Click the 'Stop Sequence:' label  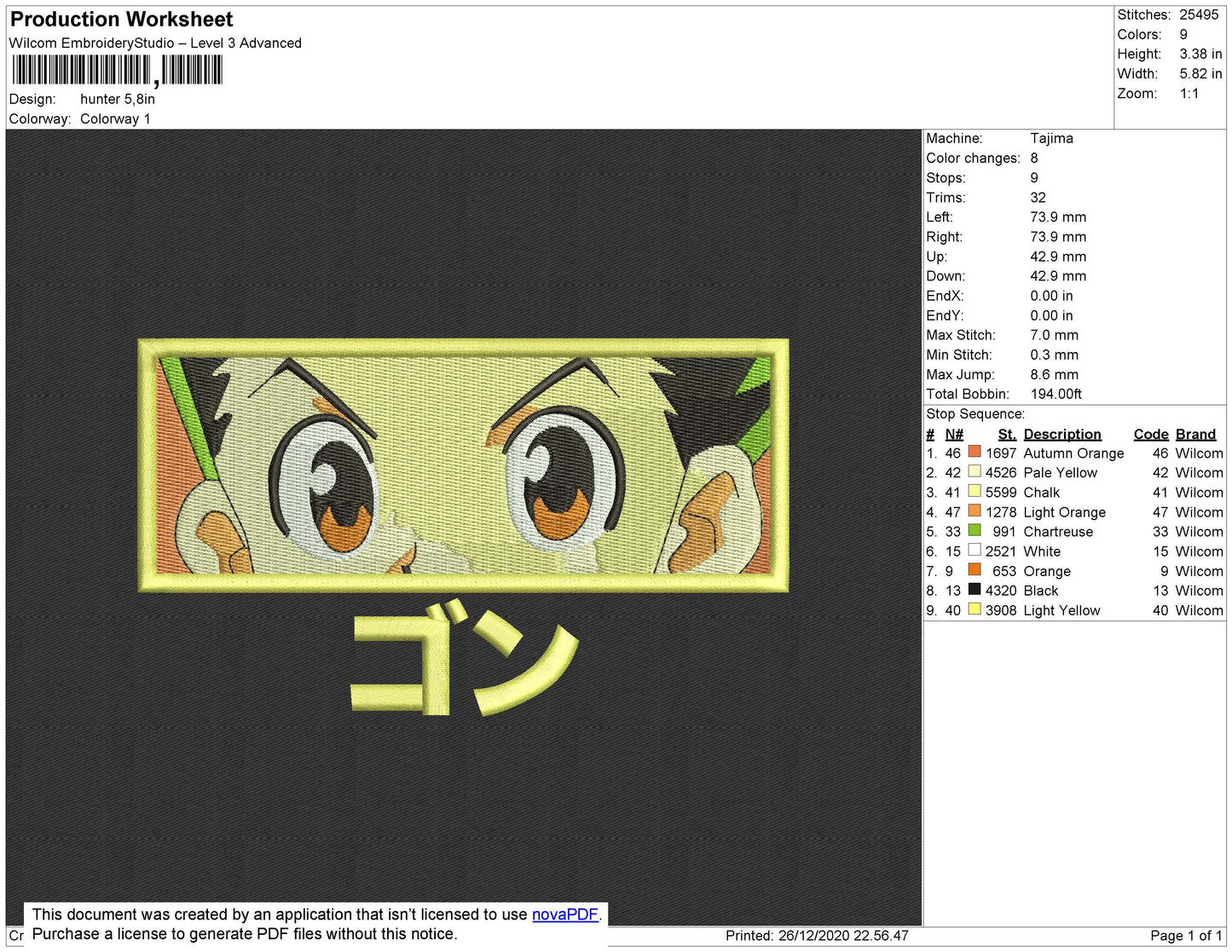pyautogui.click(x=975, y=413)
